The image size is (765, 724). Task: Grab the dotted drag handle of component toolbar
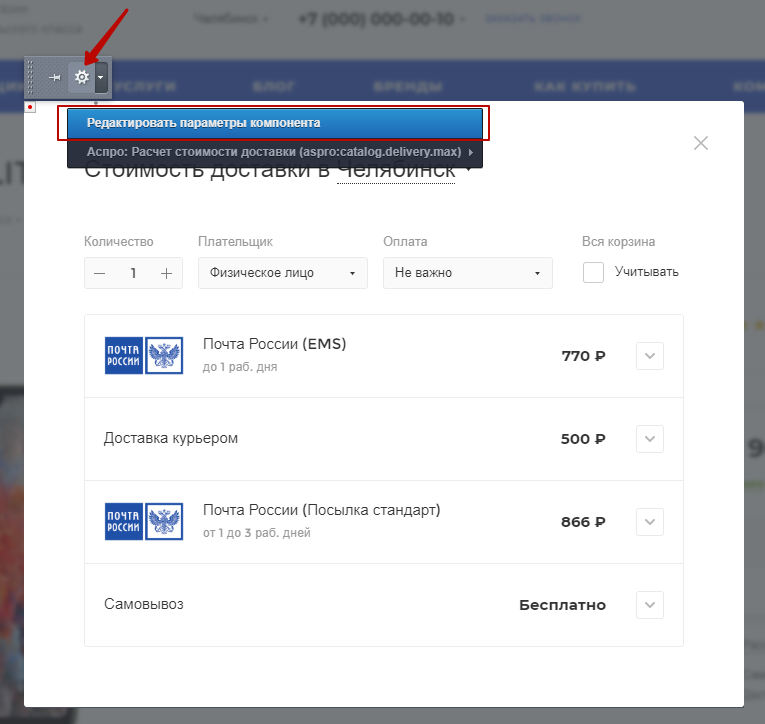click(30, 77)
